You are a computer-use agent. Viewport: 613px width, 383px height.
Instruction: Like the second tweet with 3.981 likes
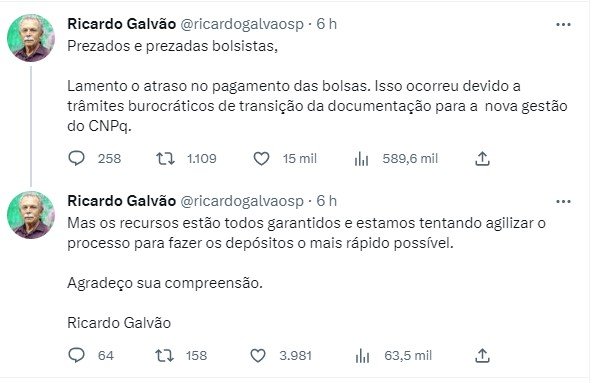click(x=258, y=355)
